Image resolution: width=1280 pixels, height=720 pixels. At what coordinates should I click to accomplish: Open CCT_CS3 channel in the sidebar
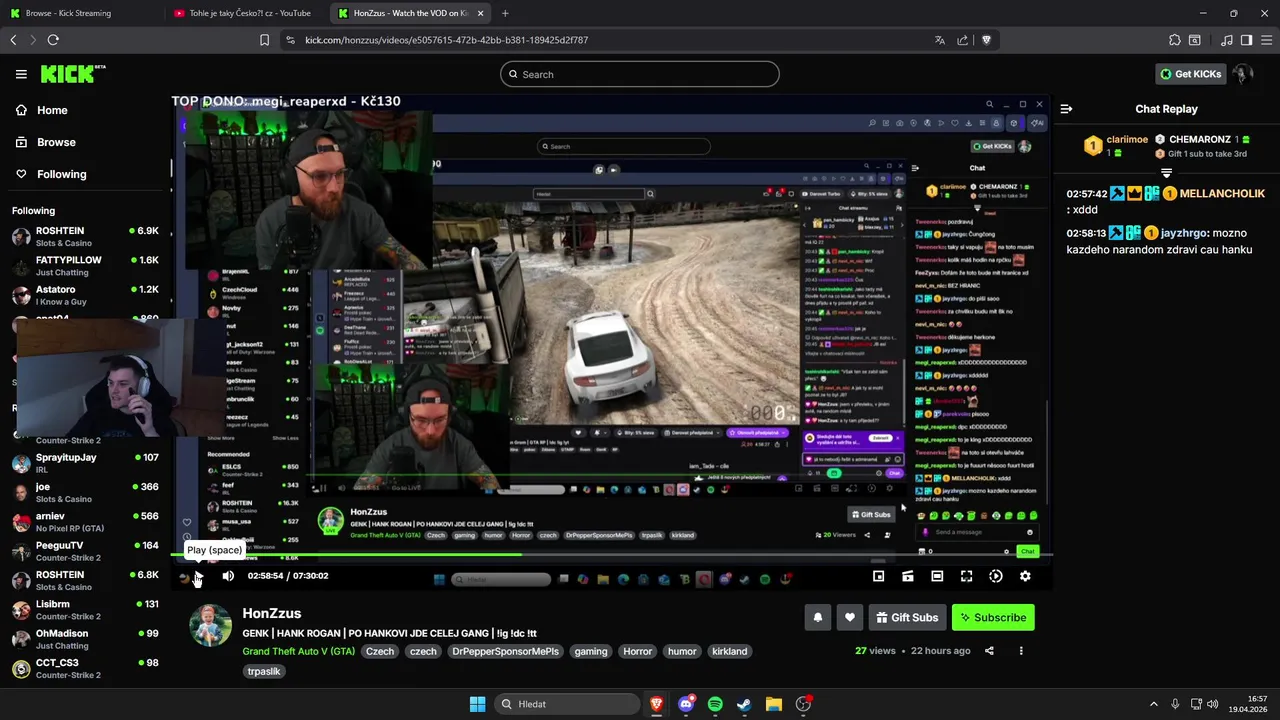coord(85,668)
